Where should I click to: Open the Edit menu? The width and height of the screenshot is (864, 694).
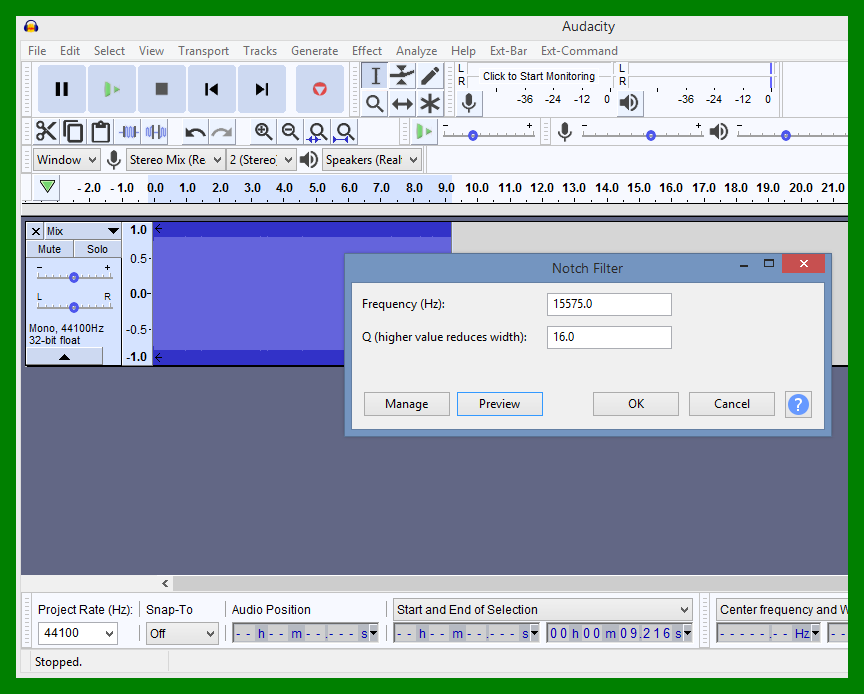[x=70, y=51]
